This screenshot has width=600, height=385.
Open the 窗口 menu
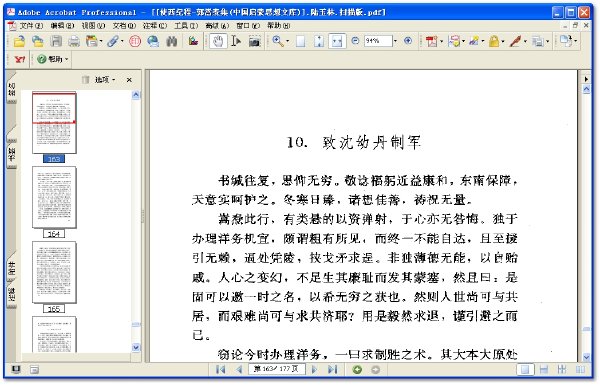(248, 26)
